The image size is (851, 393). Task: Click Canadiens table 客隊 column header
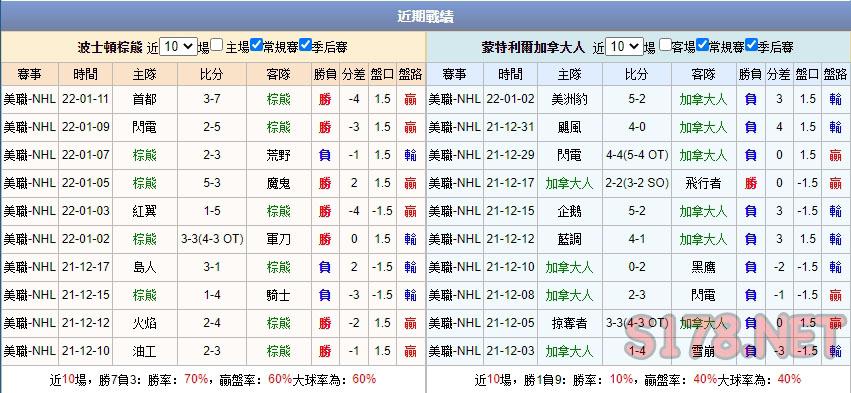[x=703, y=74]
